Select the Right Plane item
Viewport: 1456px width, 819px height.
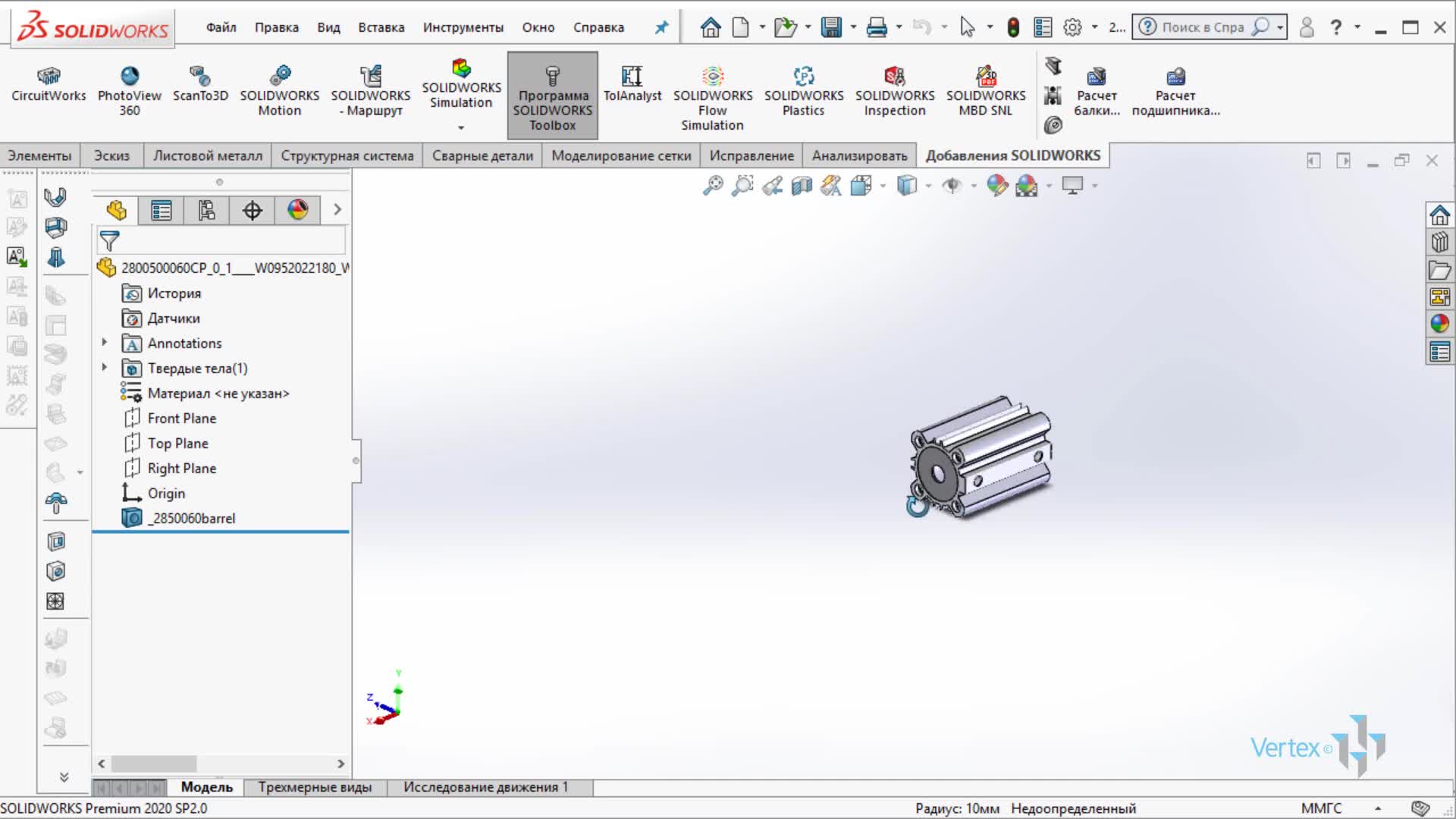[170, 469]
